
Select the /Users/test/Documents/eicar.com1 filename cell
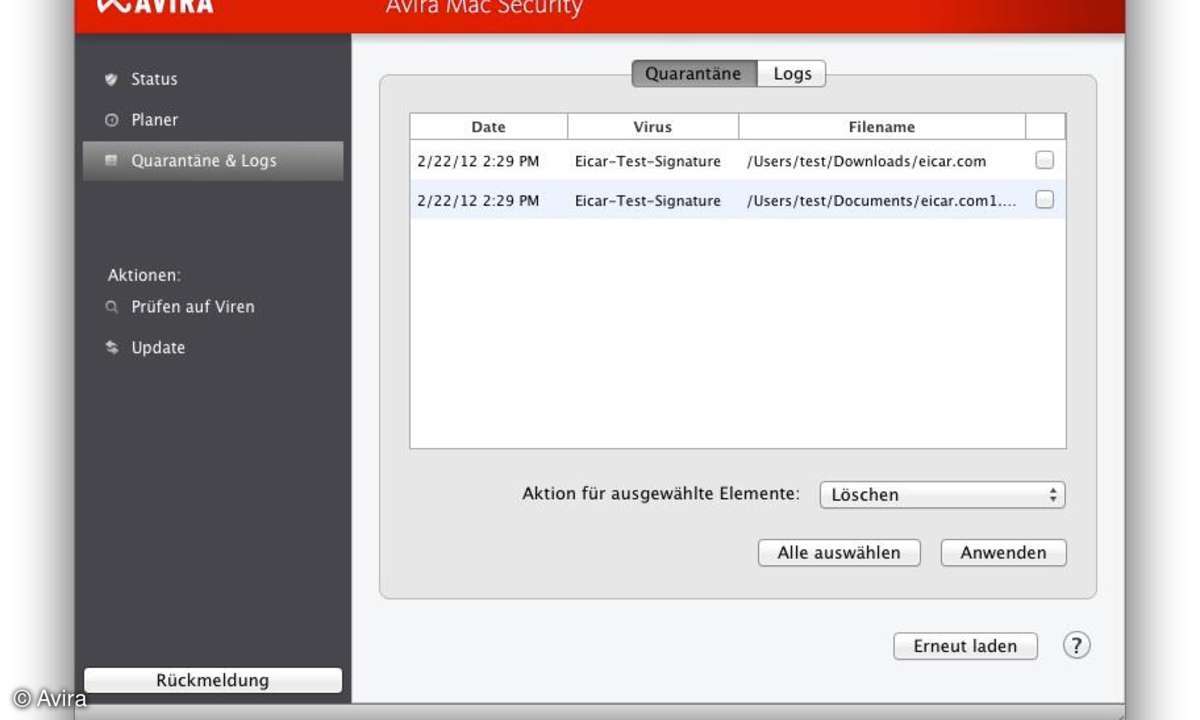point(881,201)
